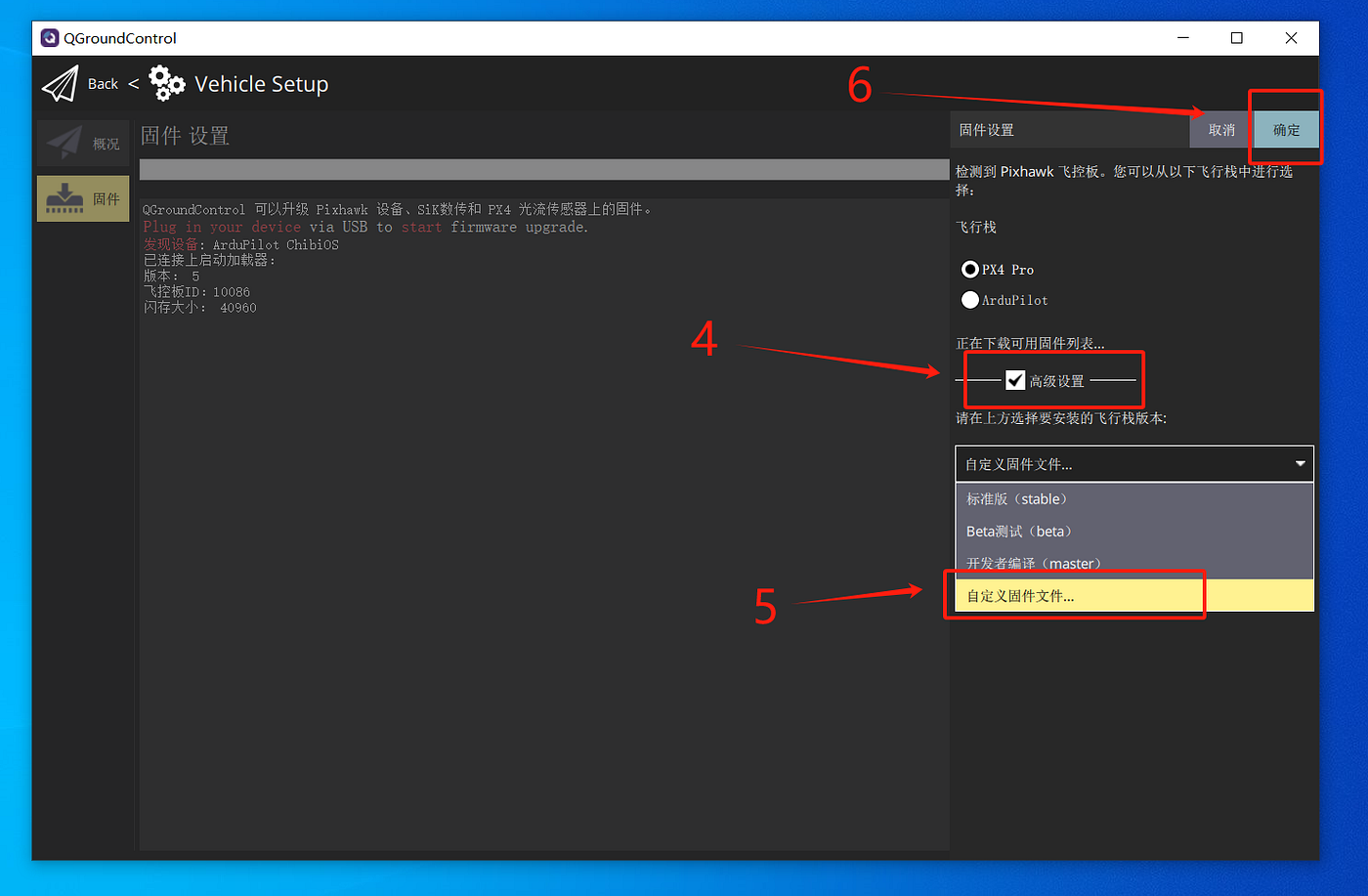Open the 概况 summary sidebar page

coord(83,143)
